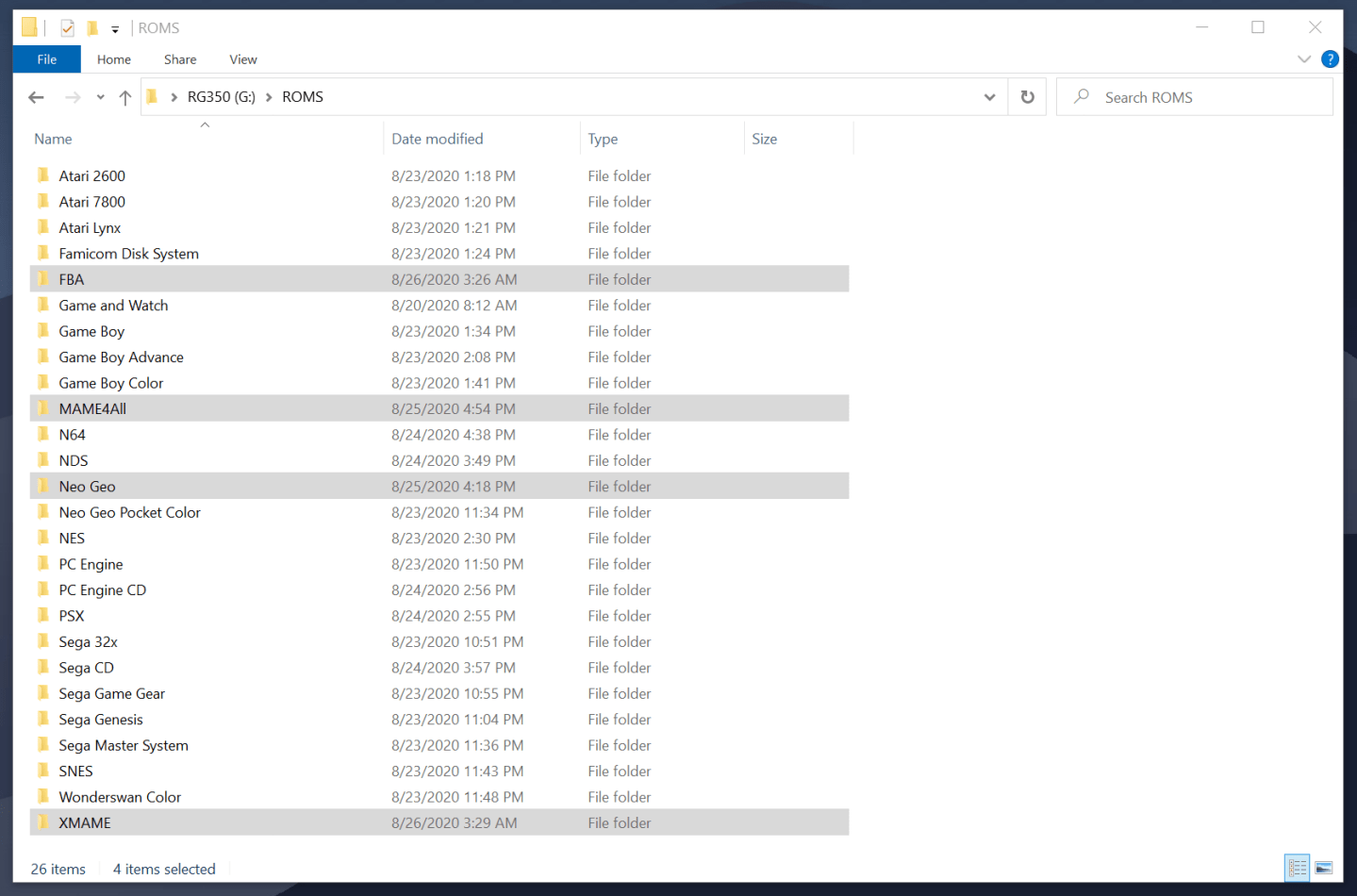The width and height of the screenshot is (1357, 896).
Task: Click the "NES" folder name
Action: tap(72, 539)
